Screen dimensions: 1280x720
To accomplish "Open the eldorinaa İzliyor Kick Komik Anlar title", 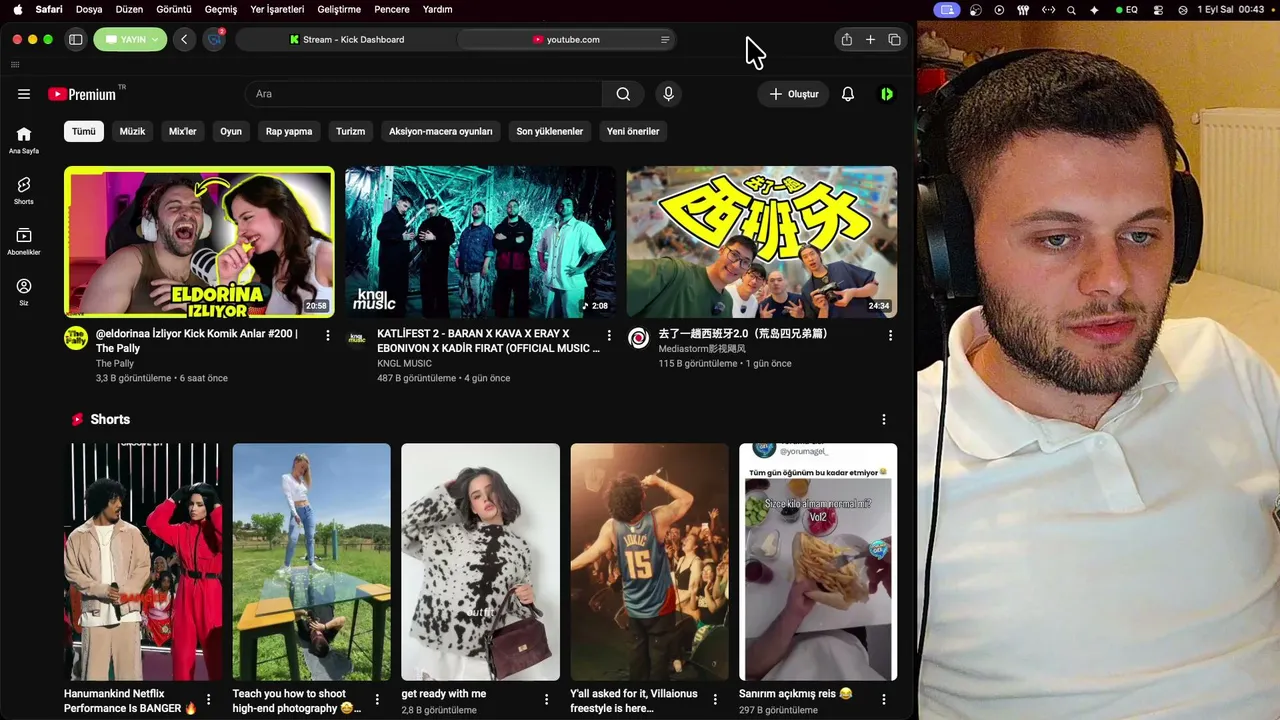I will coord(197,341).
